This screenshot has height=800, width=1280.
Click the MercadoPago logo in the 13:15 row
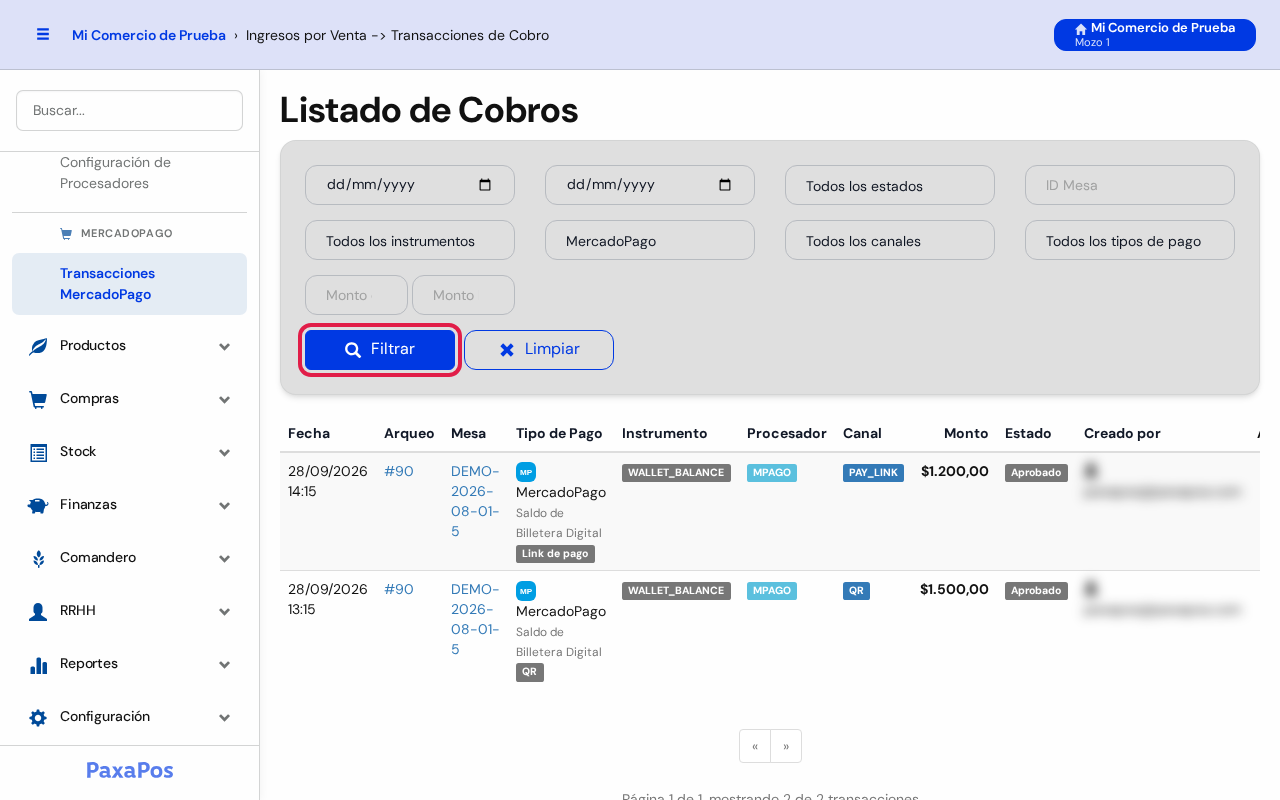coord(526,591)
